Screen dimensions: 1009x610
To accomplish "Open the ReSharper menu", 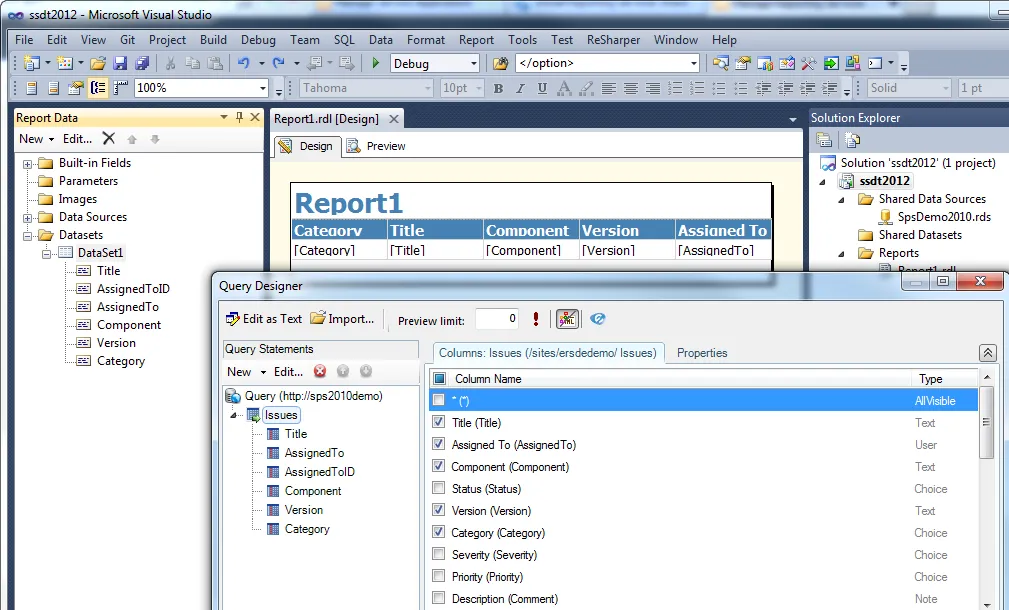I will 613,40.
